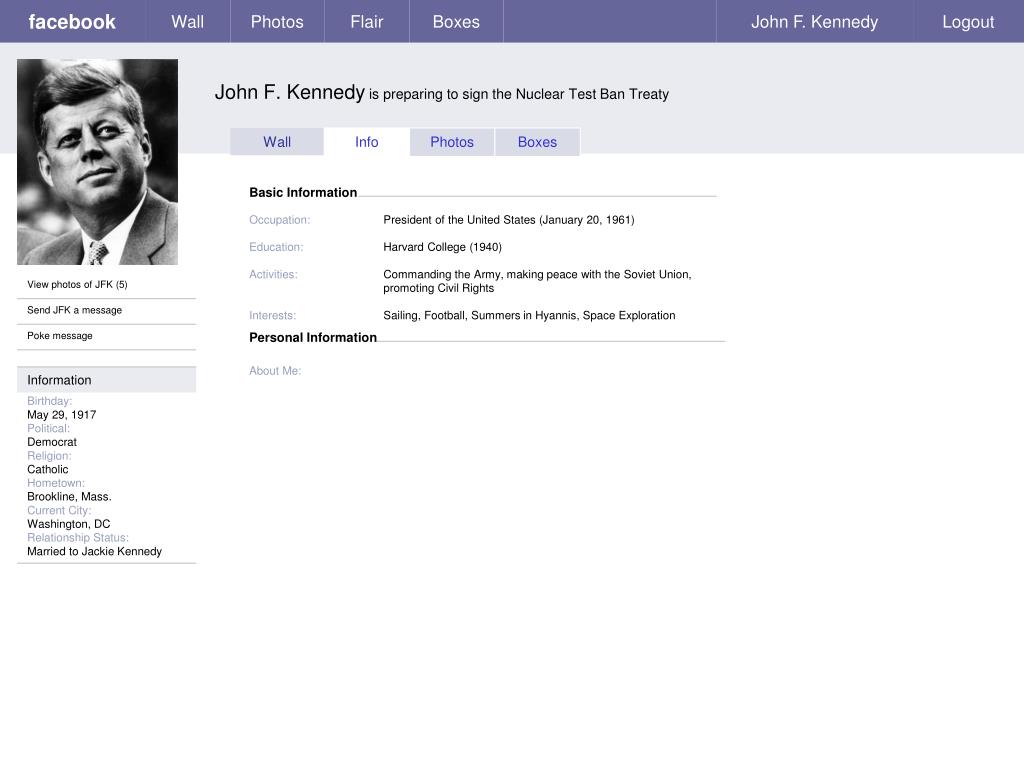Image resolution: width=1024 pixels, height=768 pixels.
Task: Click the Religion label in sidebar
Action: (50, 456)
